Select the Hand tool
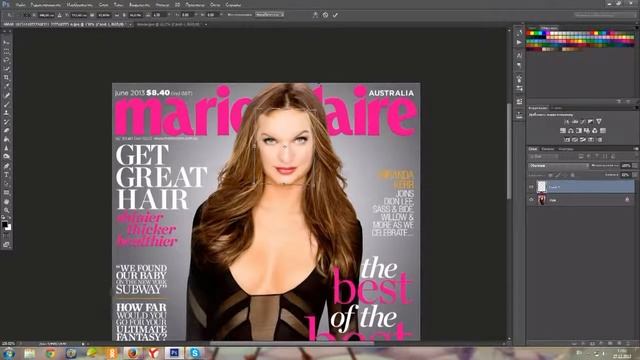Screen dimensions: 640x360 [6, 201]
